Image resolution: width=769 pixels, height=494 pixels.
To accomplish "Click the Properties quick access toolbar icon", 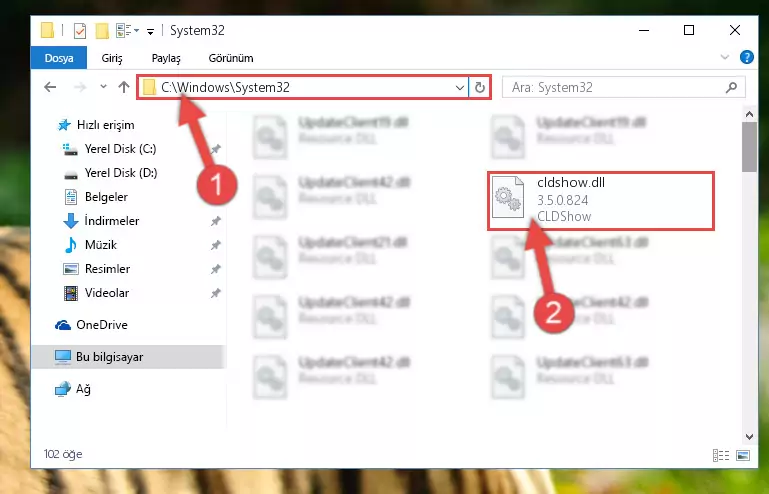I will (79, 31).
